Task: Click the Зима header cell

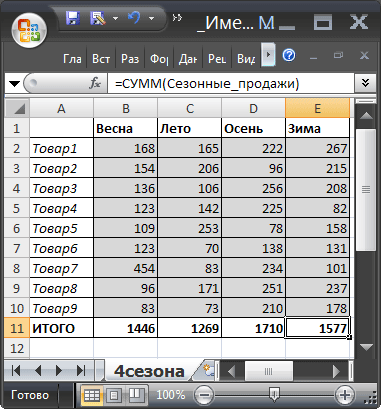Action: (318, 128)
